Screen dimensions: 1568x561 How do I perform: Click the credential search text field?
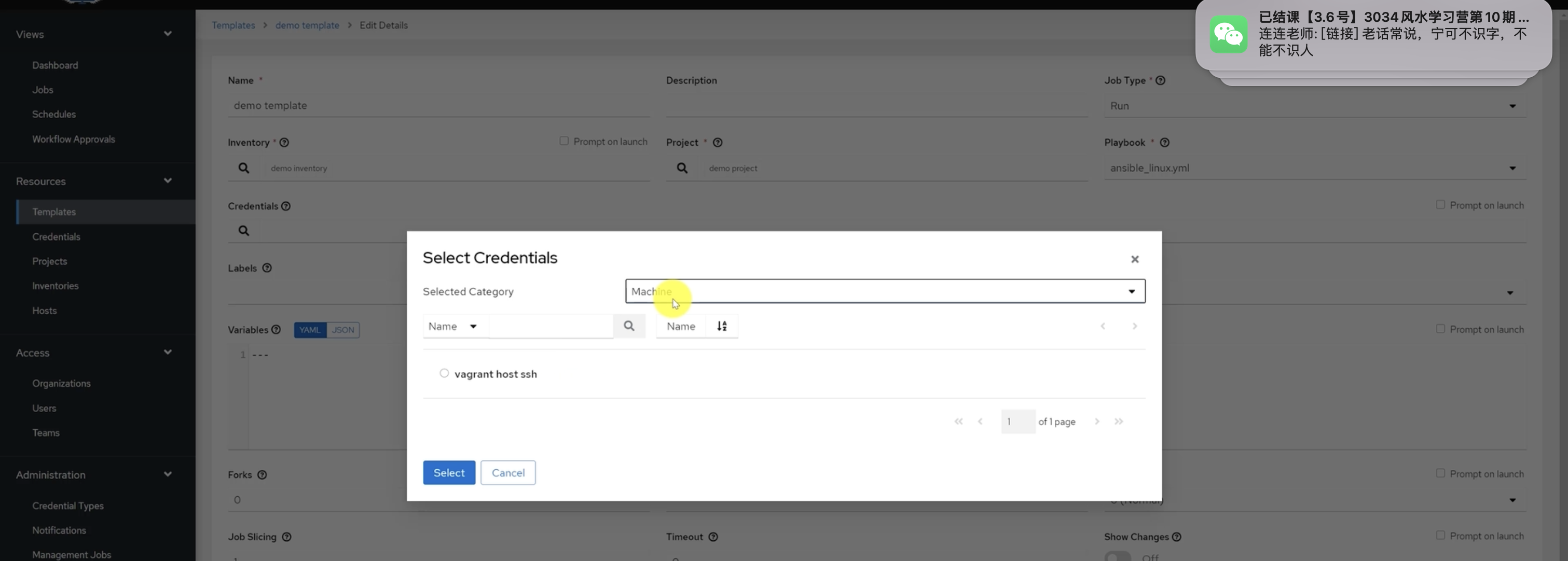(x=551, y=326)
